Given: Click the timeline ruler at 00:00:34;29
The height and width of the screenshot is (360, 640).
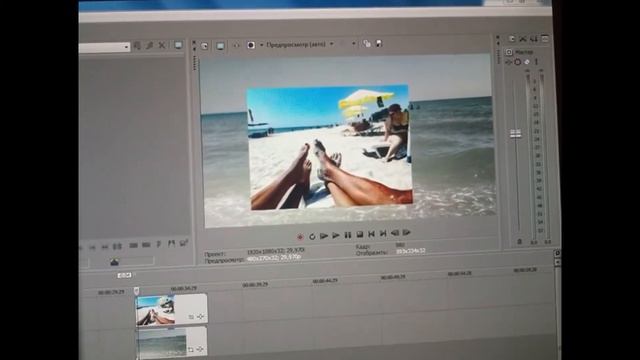Looking at the screenshot, I should click(x=184, y=289).
